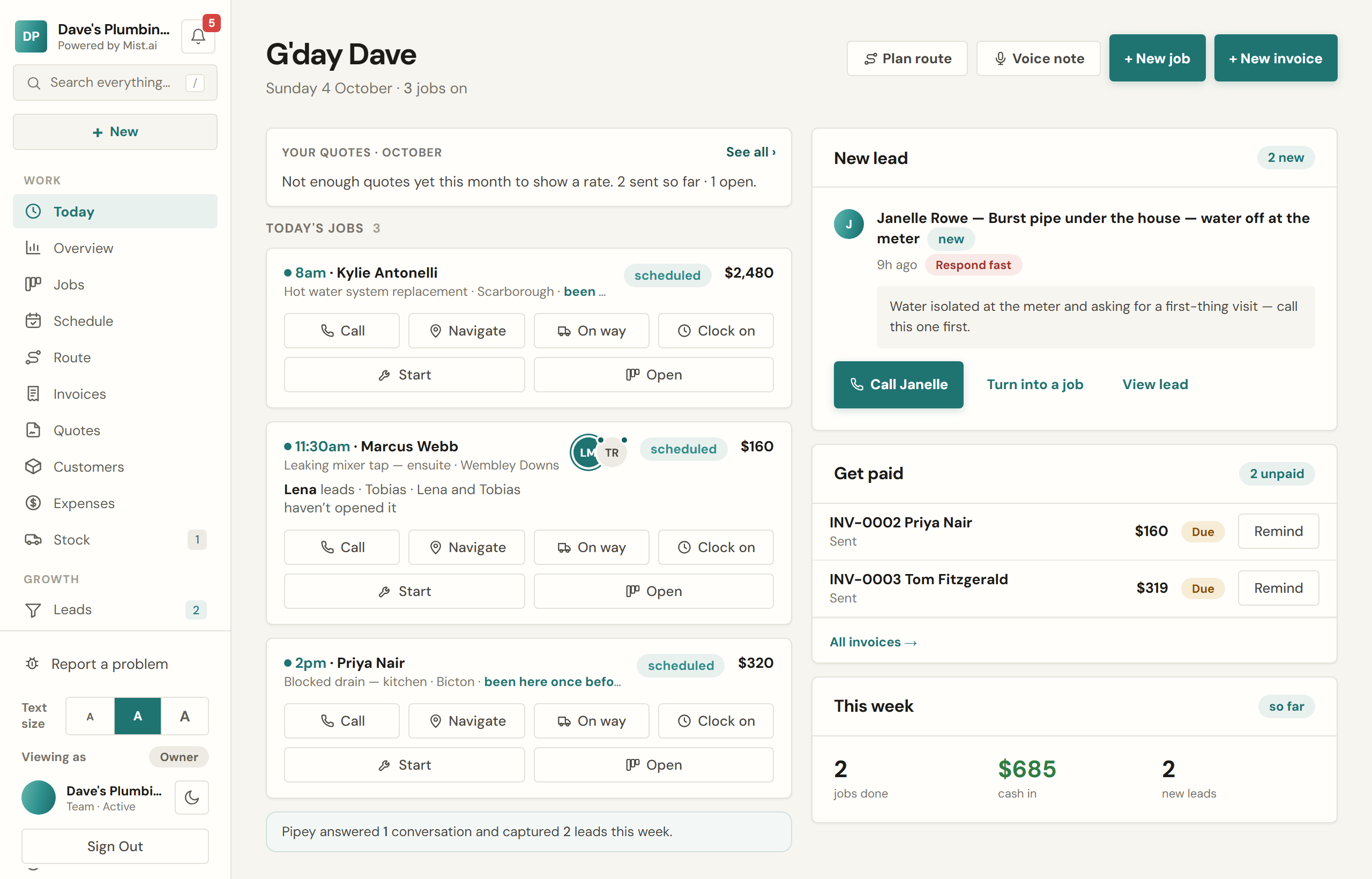1372x879 pixels.
Task: Record a Voice note
Action: pos(1038,58)
